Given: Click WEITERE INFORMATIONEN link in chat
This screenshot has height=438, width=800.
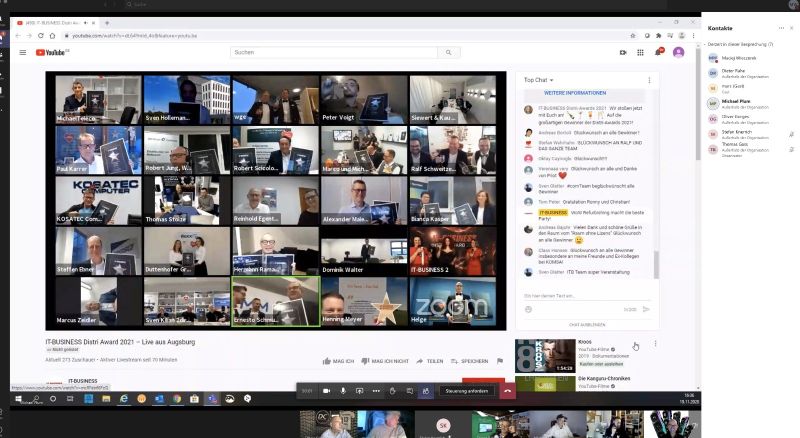Looking at the screenshot, I should coord(575,93).
